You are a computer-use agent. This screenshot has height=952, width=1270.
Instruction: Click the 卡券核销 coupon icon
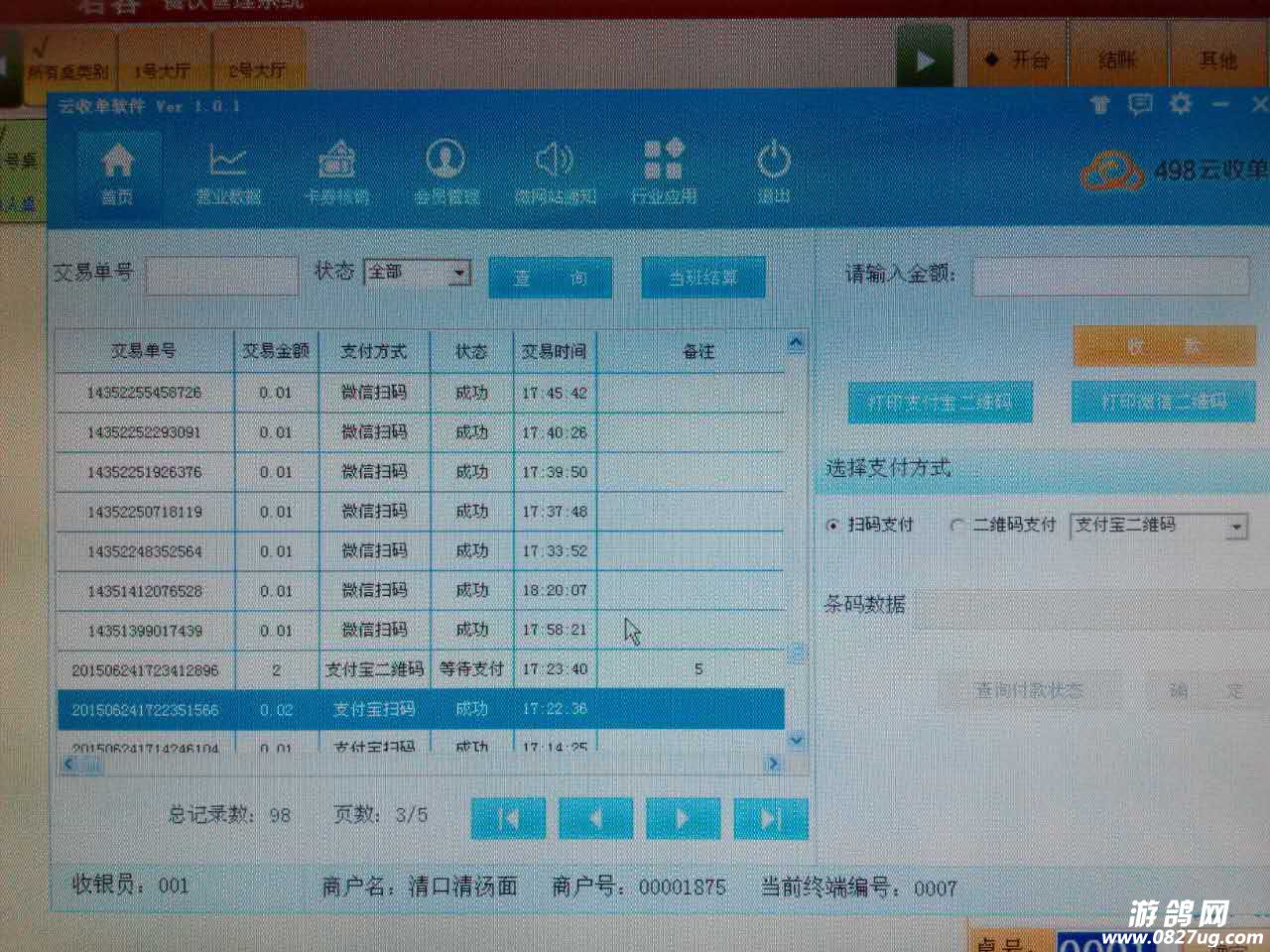point(337,171)
